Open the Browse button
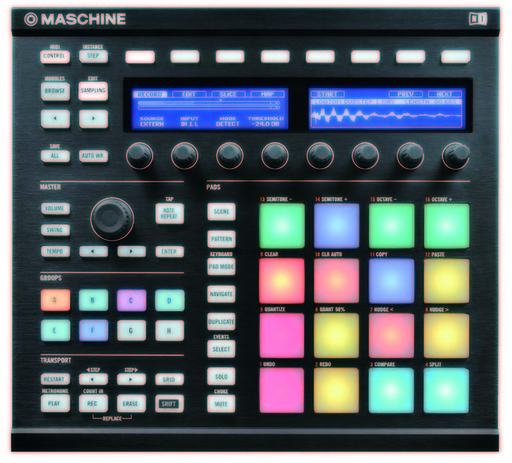 pos(55,91)
